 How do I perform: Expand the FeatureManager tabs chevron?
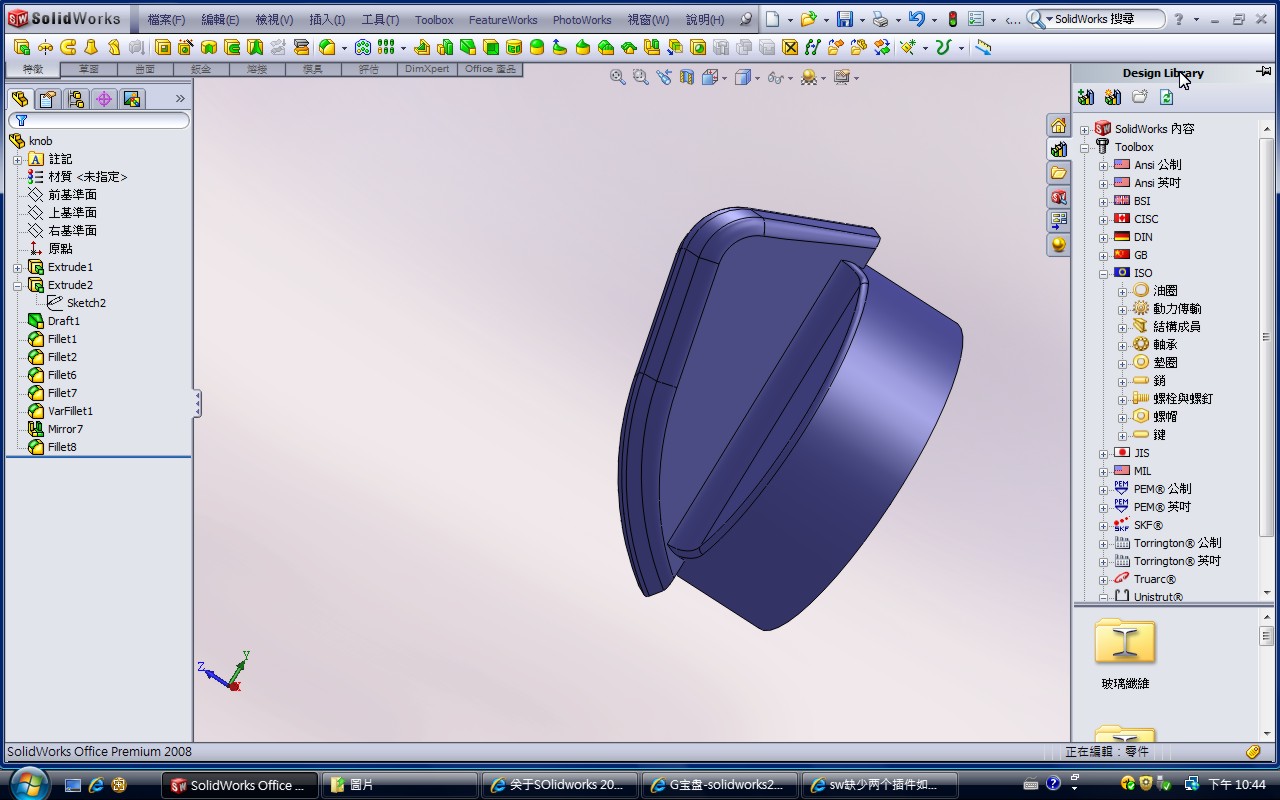[180, 98]
